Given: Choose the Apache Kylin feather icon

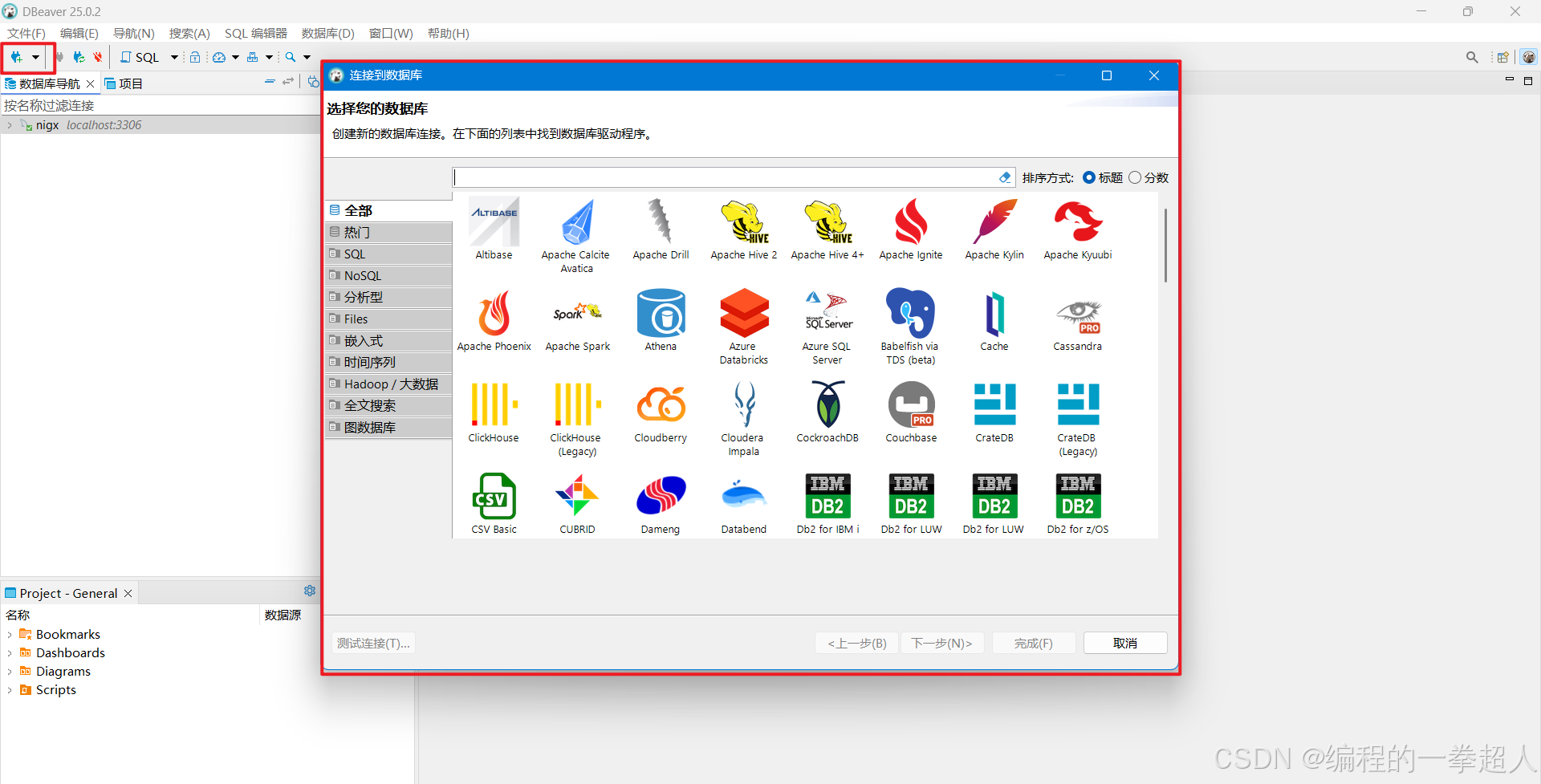Looking at the screenshot, I should pyautogui.click(x=994, y=221).
